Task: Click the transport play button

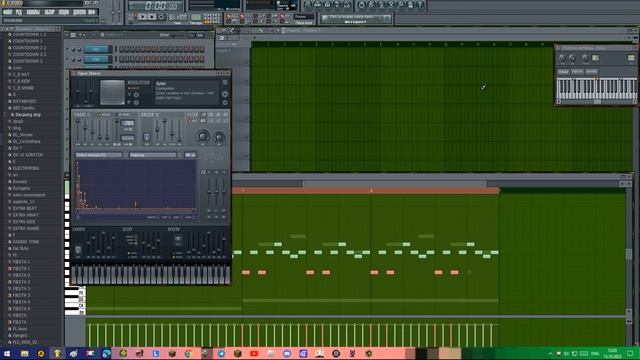Action: pos(142,17)
